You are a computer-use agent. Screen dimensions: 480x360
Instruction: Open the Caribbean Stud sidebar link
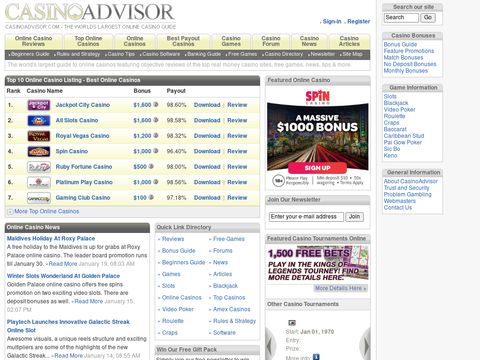(x=404, y=136)
